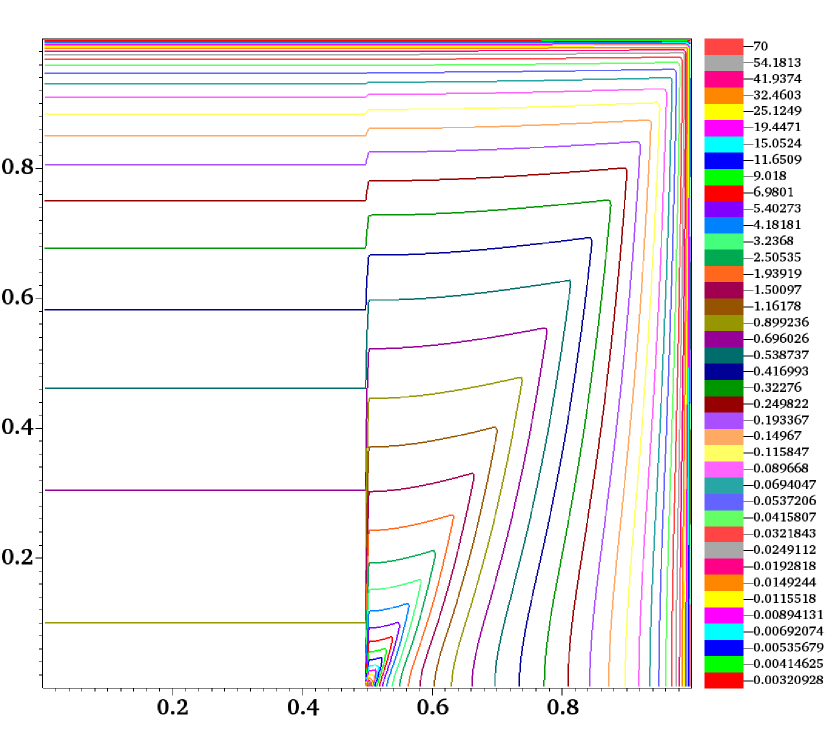Select the blue swatch labeled 11.6509
Screen dimensions: 830x742
[724, 160]
